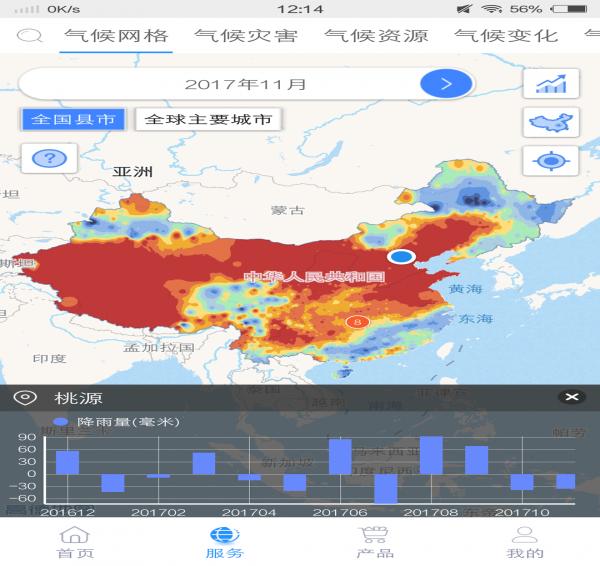Tap the 201710 axis label

click(x=522, y=512)
